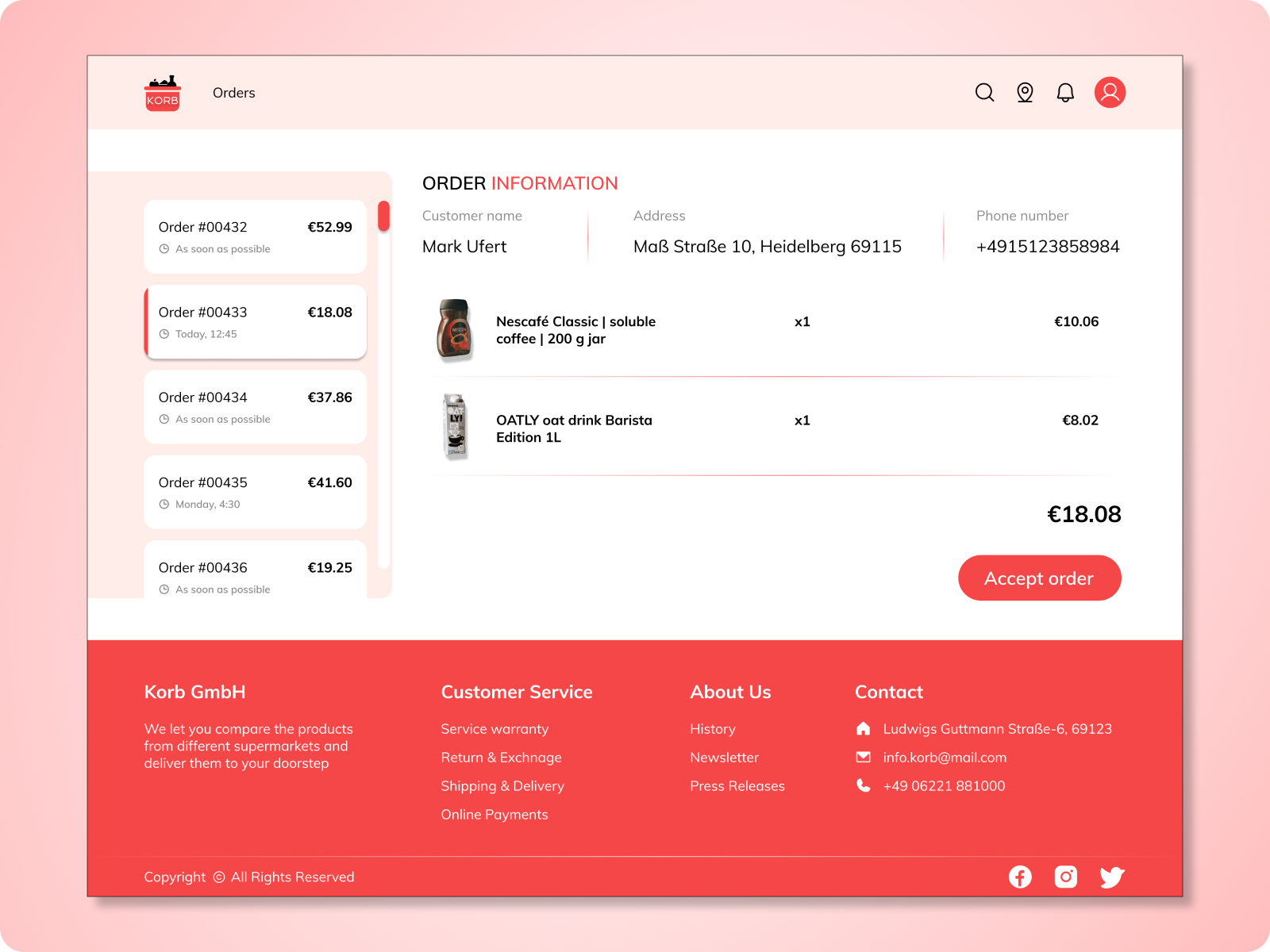Select Order #00433 card
The height and width of the screenshot is (952, 1270).
(x=256, y=321)
